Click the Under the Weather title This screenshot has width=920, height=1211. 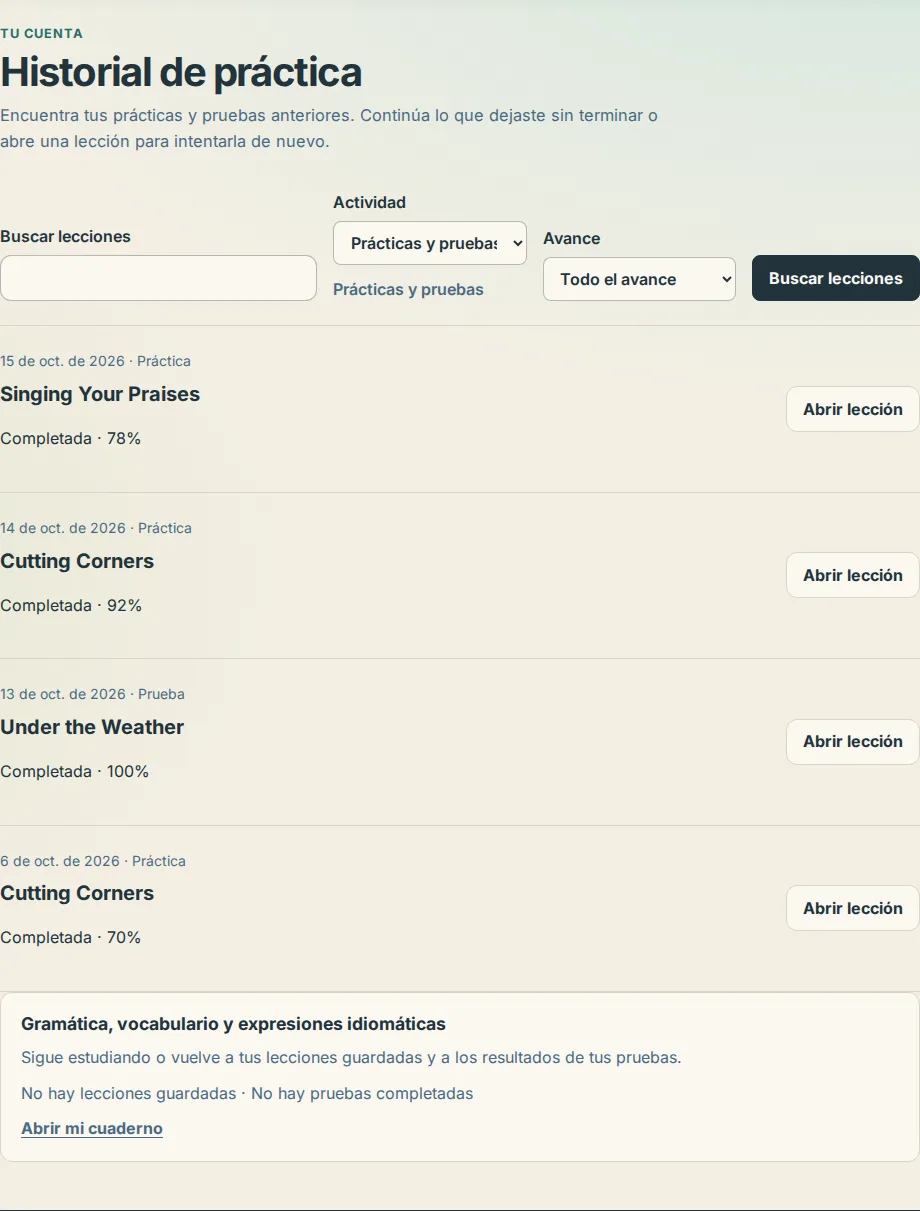point(92,727)
